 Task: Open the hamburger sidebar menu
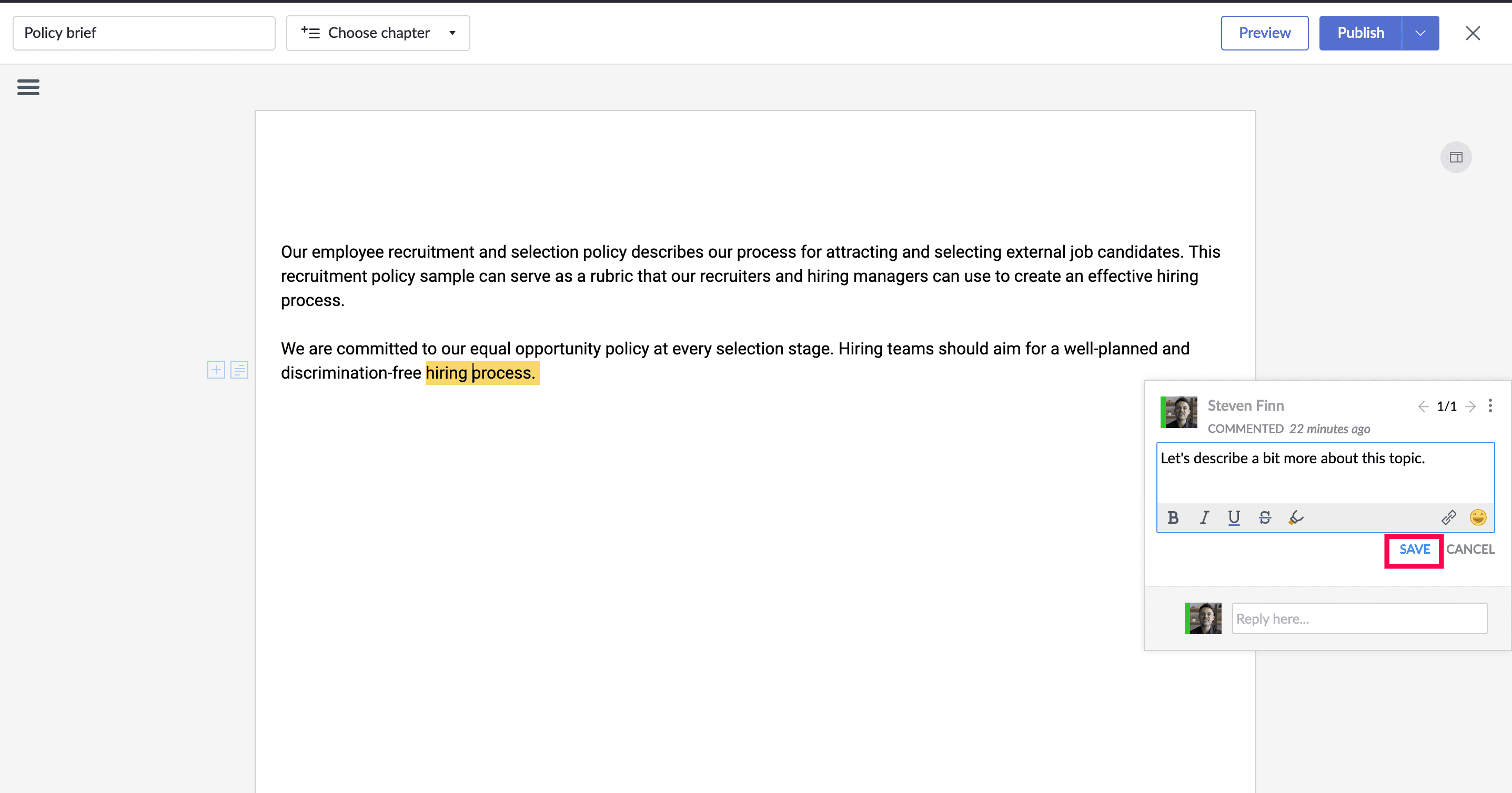point(28,87)
